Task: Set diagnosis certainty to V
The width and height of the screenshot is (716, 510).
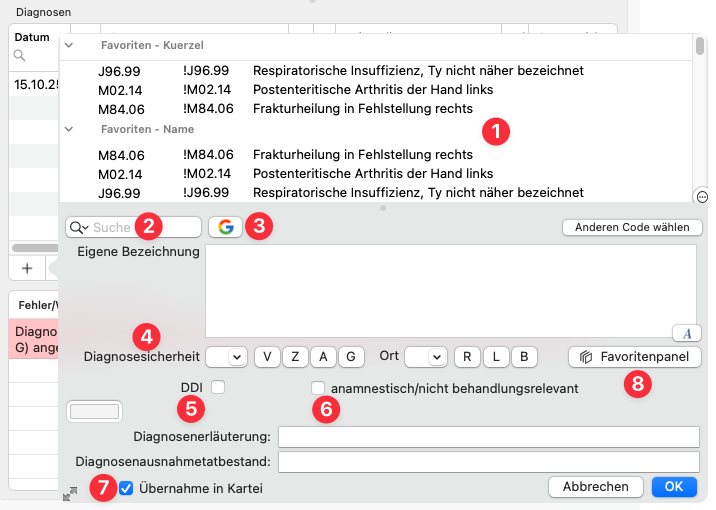Action: (267, 357)
